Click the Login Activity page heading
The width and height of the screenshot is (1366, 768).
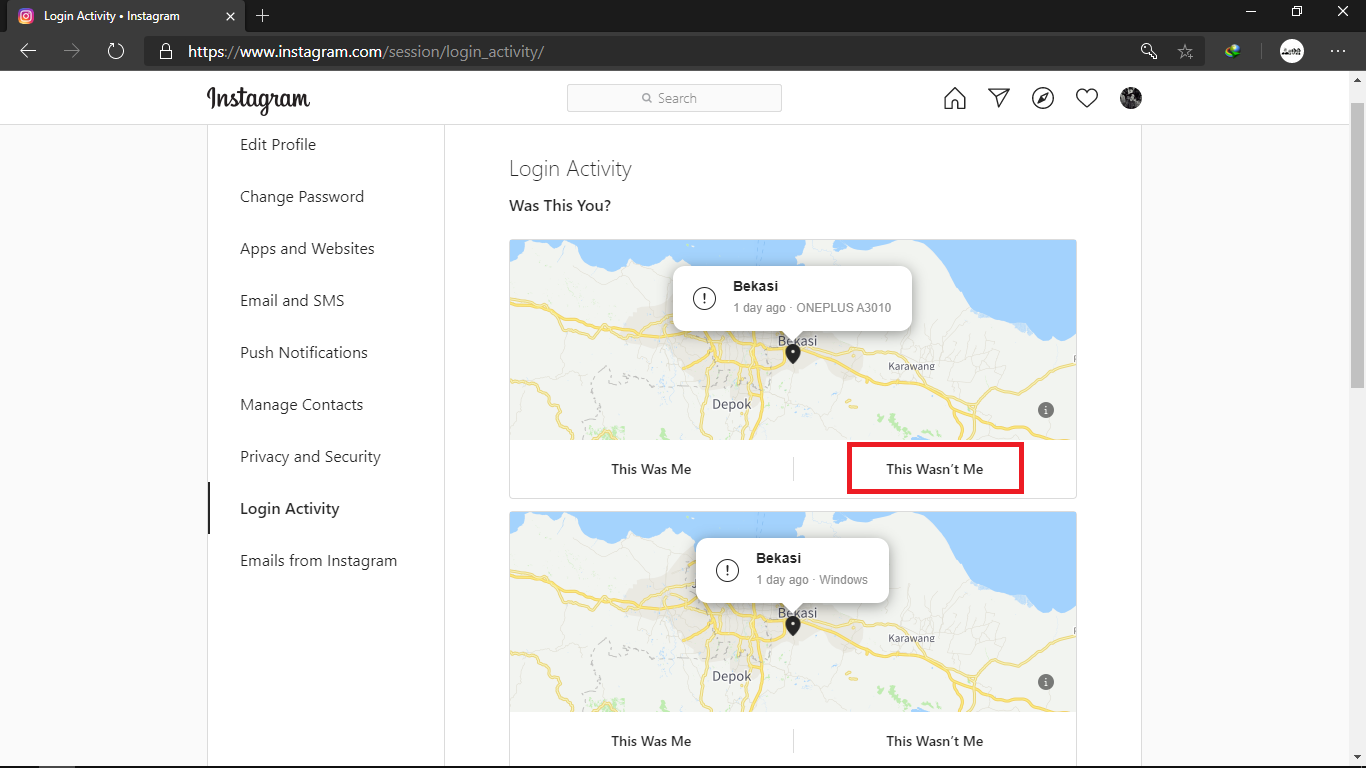tap(570, 169)
